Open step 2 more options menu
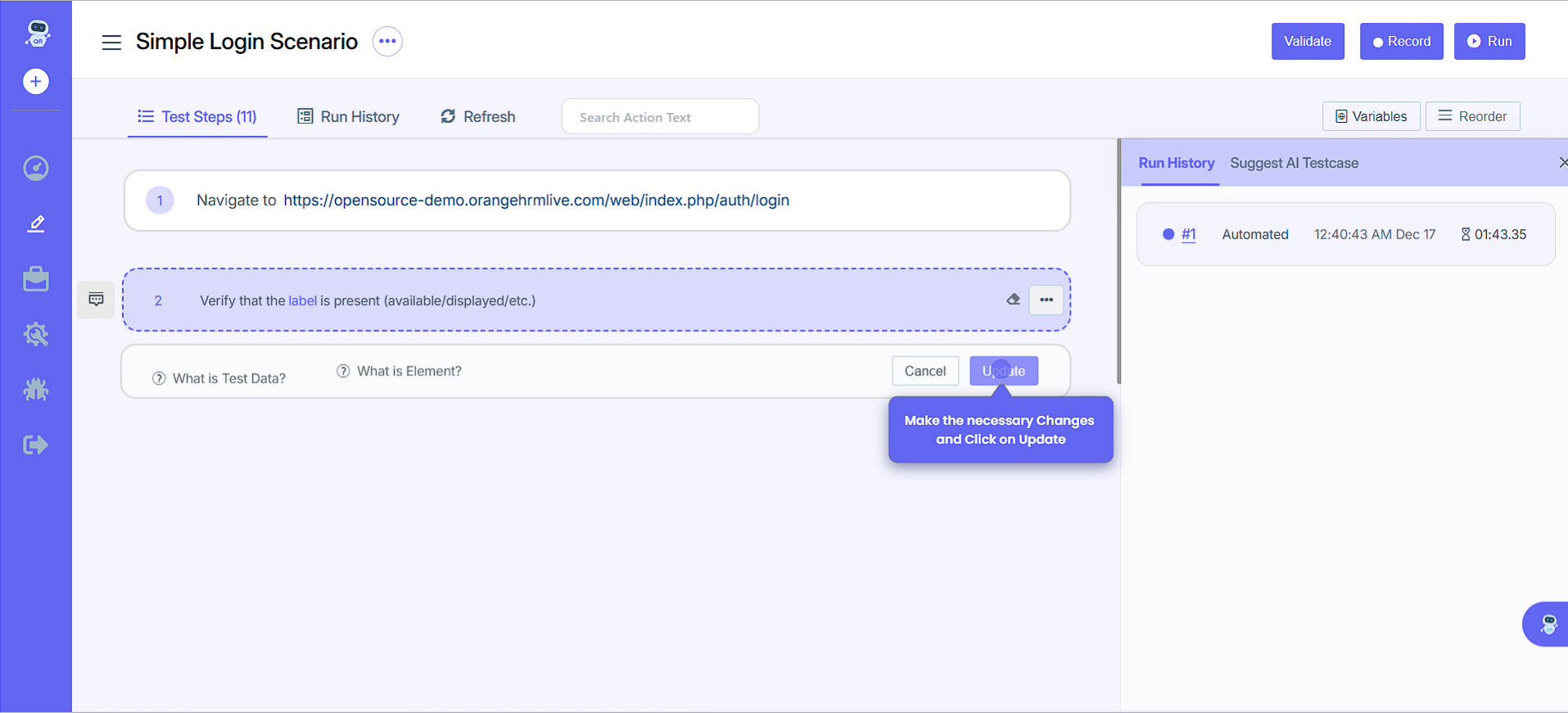Screen dimensions: 1568x713 [1046, 300]
